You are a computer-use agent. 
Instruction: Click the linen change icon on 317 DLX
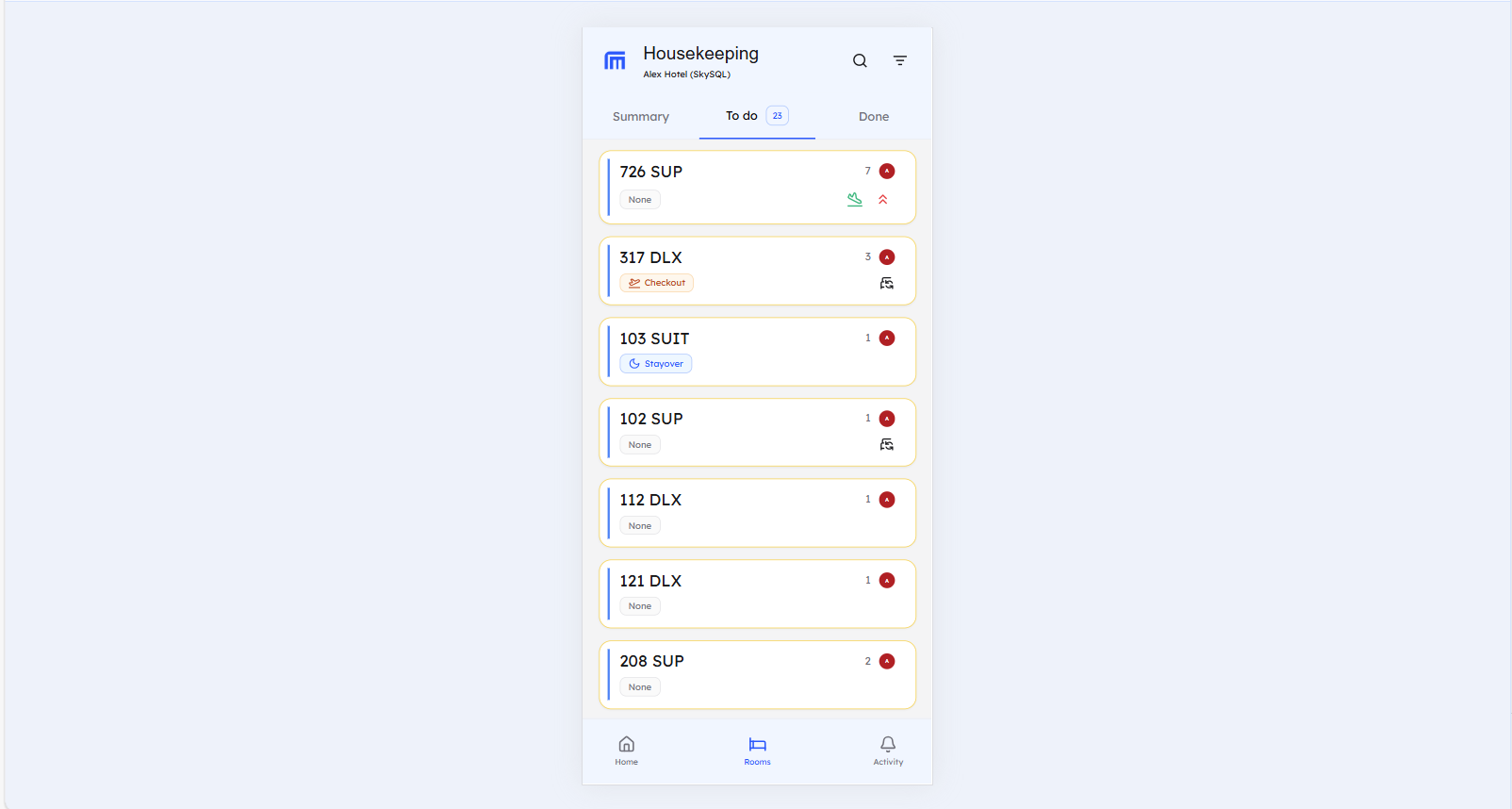(886, 283)
